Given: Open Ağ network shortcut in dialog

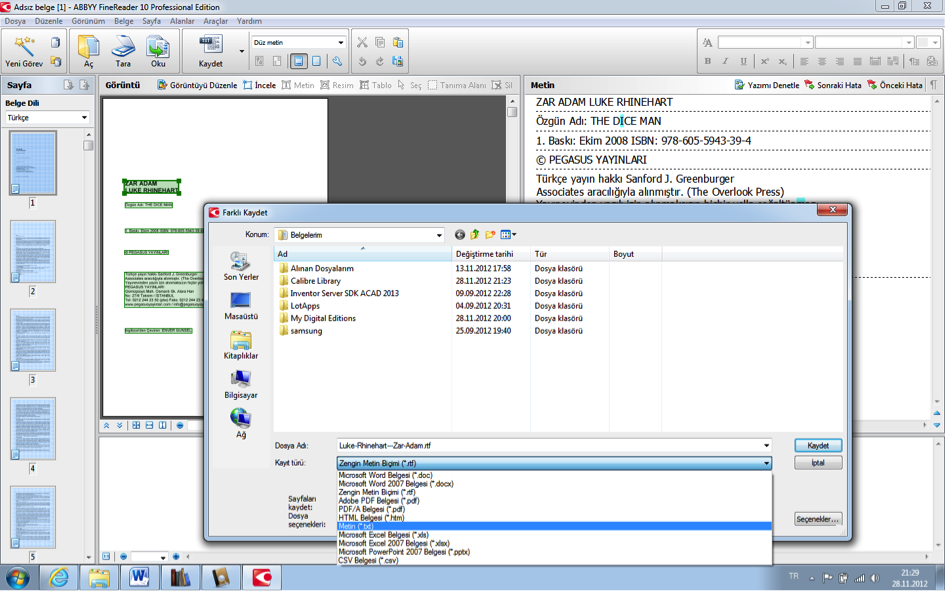Looking at the screenshot, I should tap(240, 423).
